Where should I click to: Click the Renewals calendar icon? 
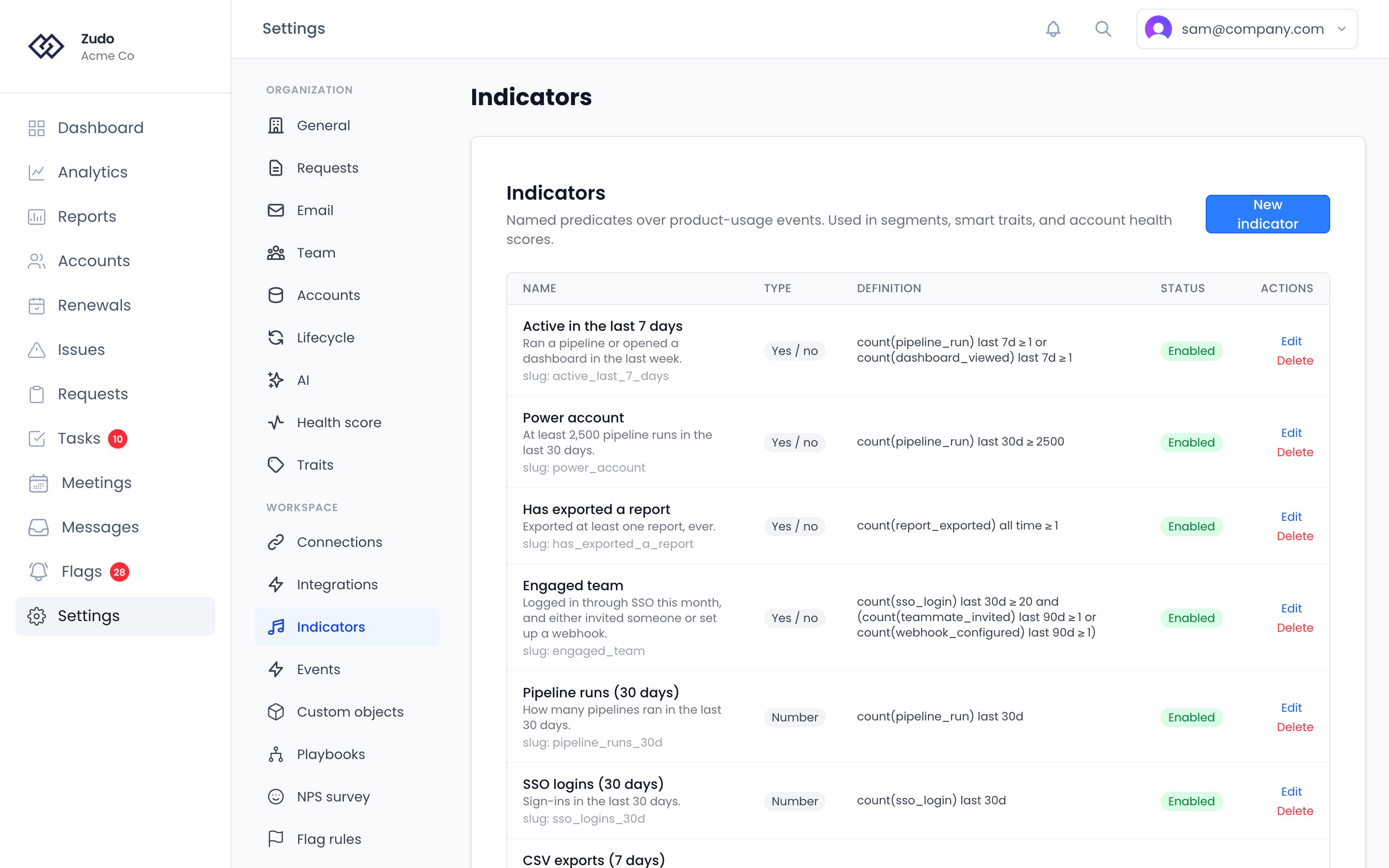[x=37, y=305]
